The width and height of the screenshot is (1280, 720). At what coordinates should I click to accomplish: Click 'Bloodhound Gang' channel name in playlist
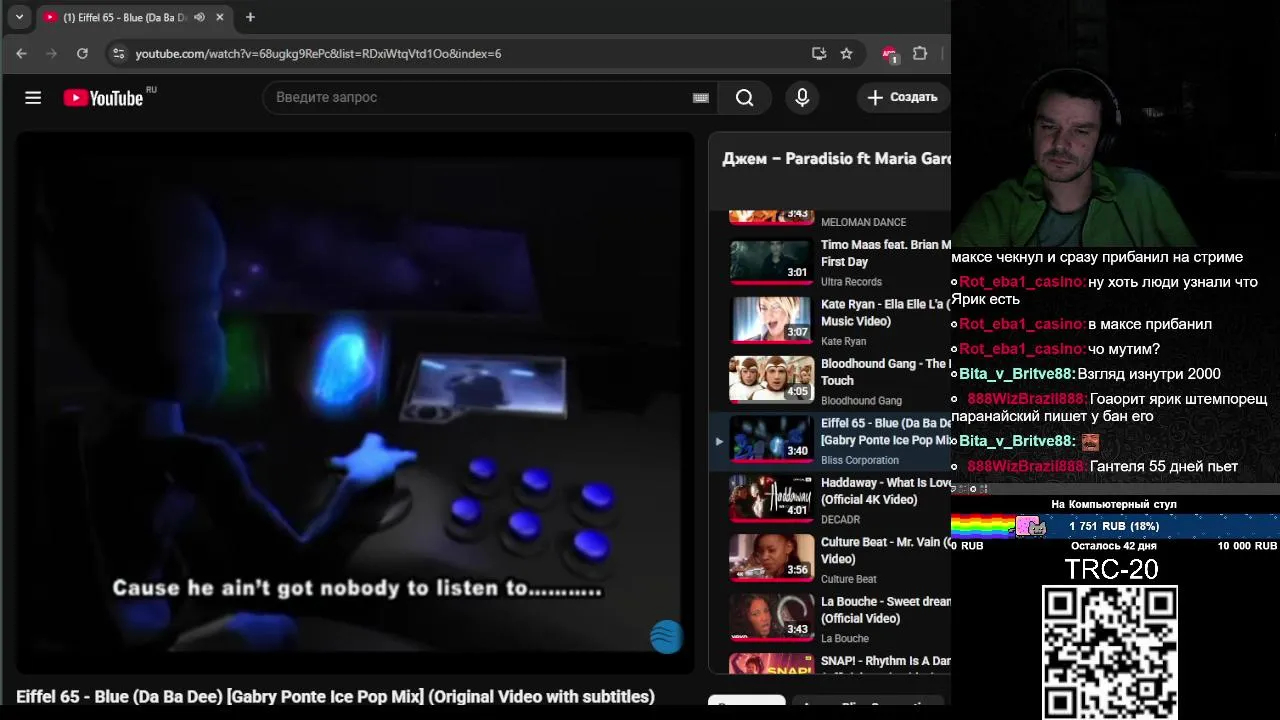[x=861, y=401]
